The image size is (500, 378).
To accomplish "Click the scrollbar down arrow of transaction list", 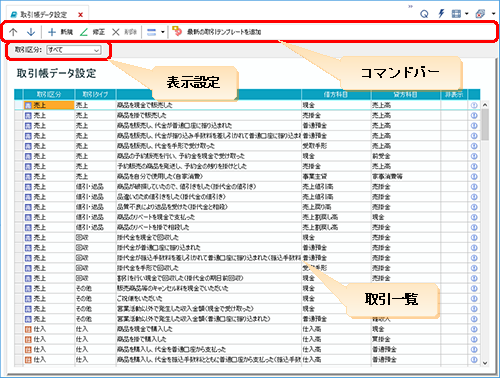I will 485,363.
